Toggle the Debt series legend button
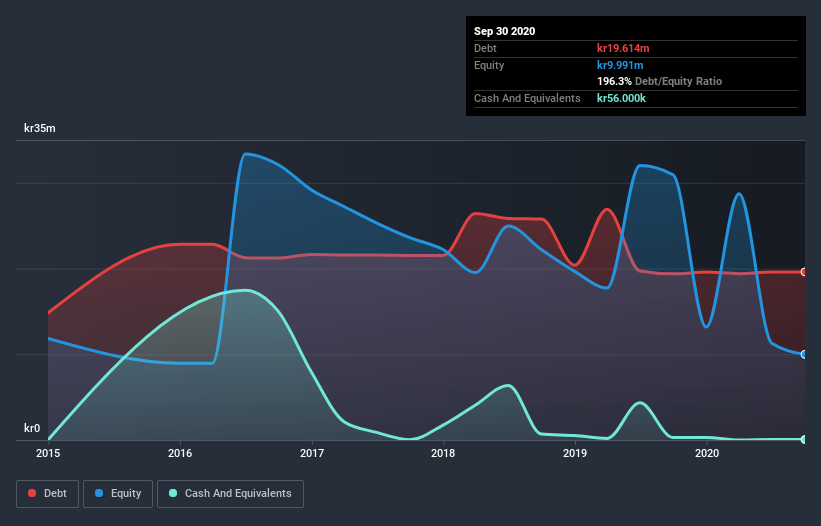This screenshot has height=526, width=821. tap(48, 494)
